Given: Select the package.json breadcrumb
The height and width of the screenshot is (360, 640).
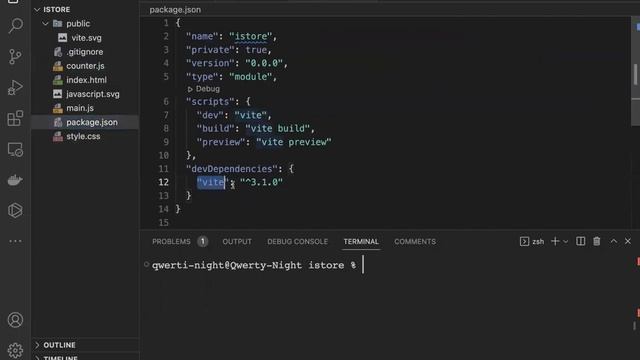Looking at the screenshot, I should pos(175,10).
